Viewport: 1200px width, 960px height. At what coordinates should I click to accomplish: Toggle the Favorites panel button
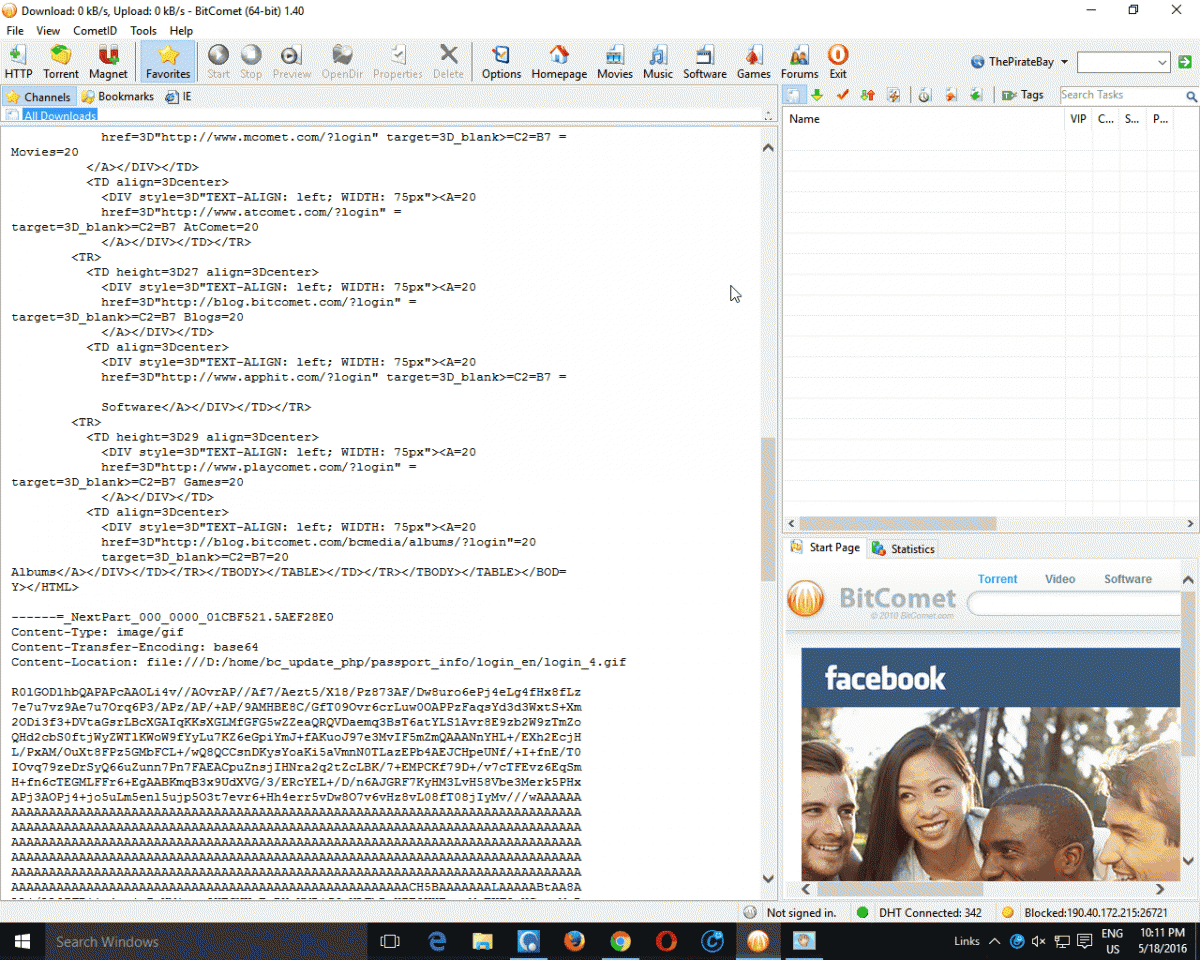coord(168,62)
